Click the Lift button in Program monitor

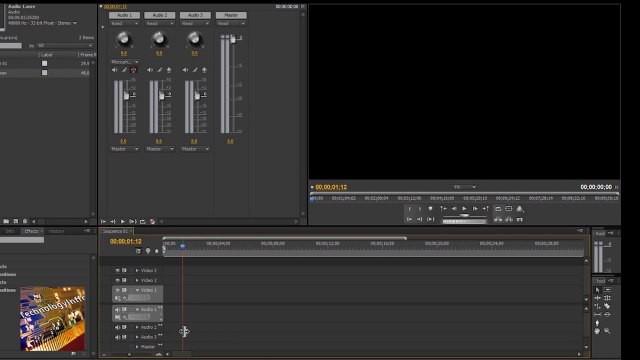pyautogui.click(x=498, y=219)
